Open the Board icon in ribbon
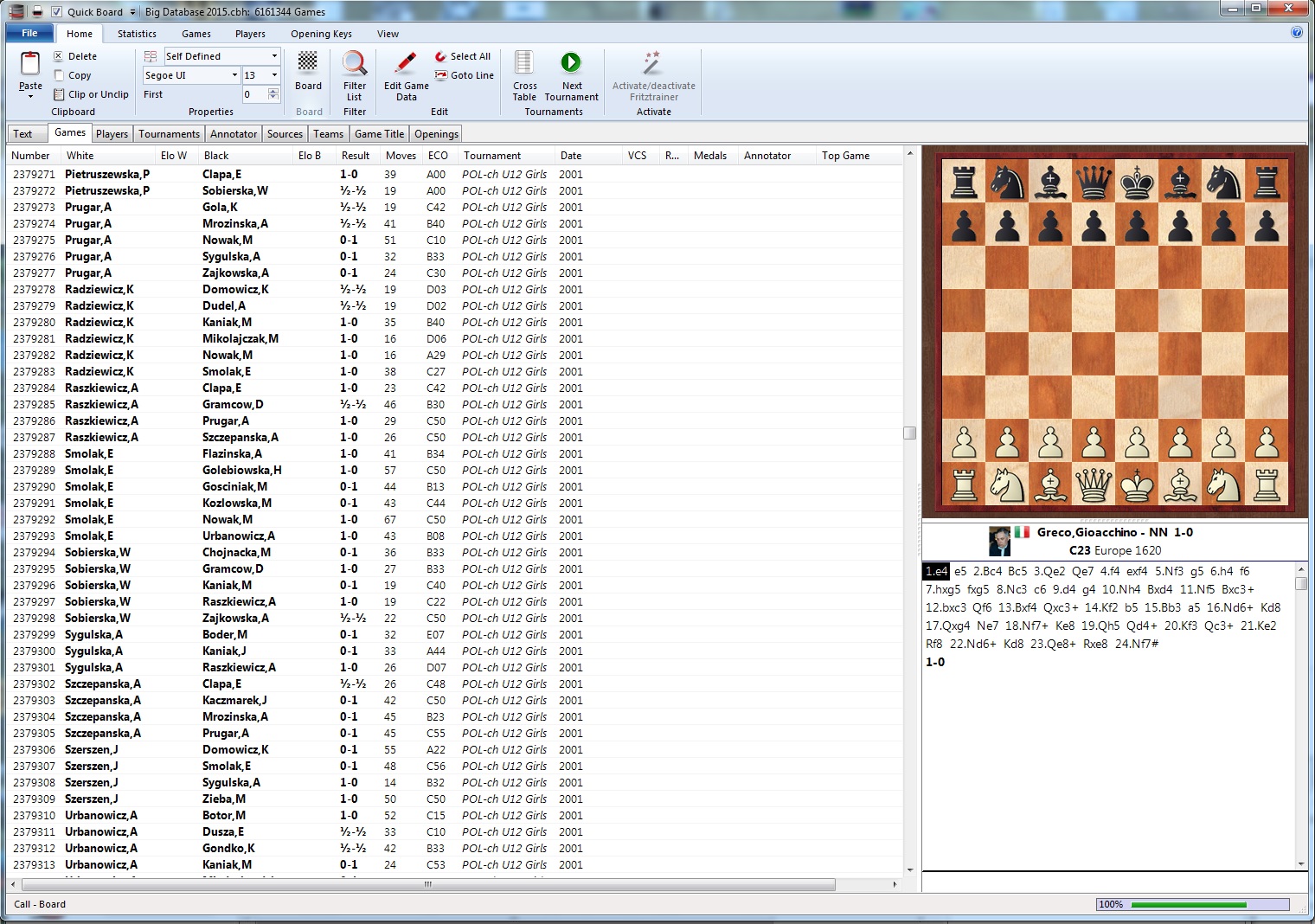1315x924 pixels. point(308,62)
